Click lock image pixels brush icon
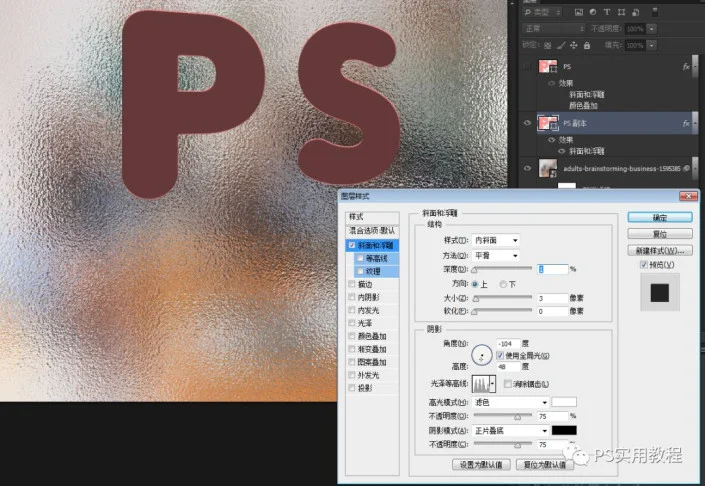The image size is (705, 486). coord(561,45)
